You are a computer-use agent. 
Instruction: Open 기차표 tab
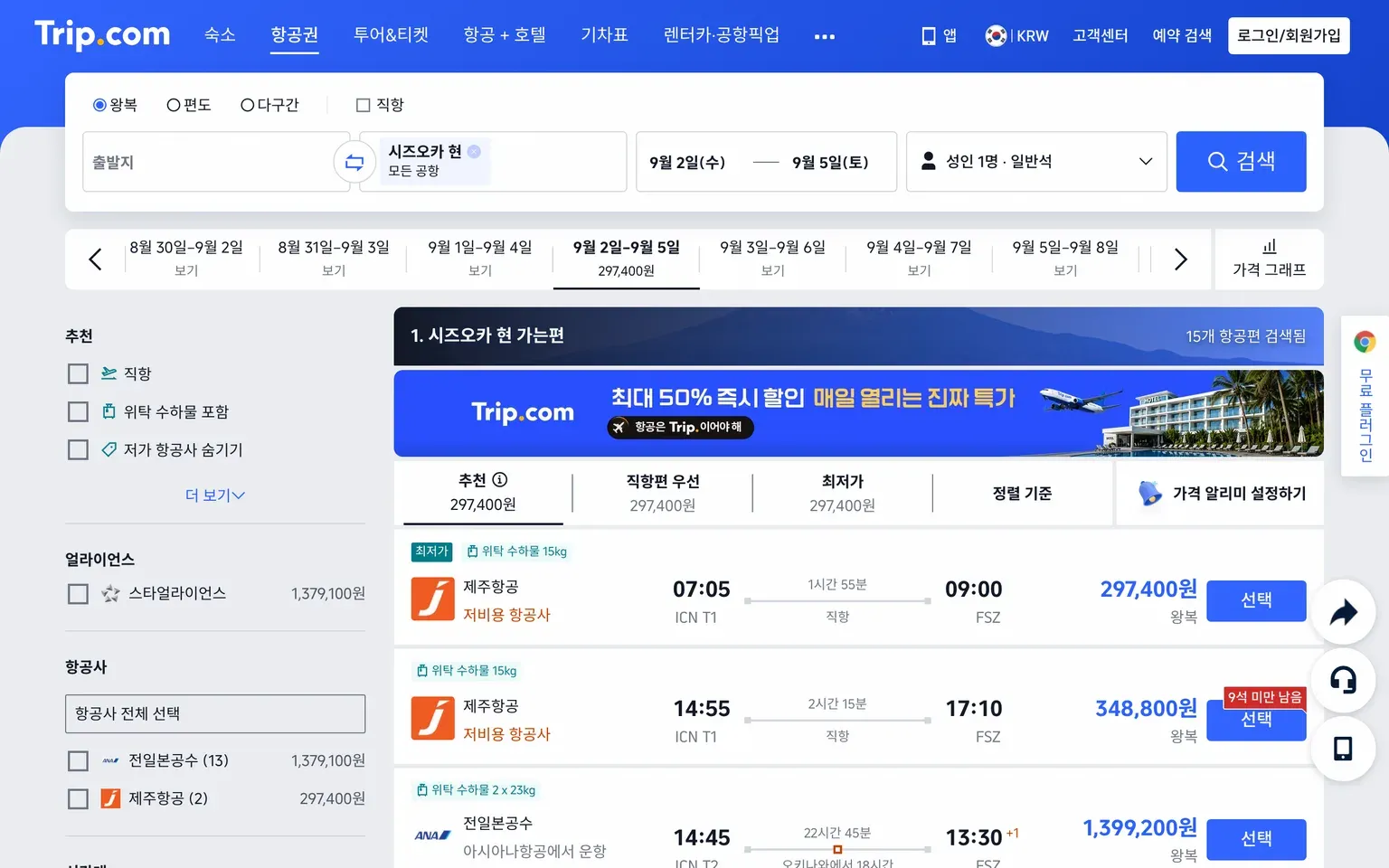coord(604,35)
